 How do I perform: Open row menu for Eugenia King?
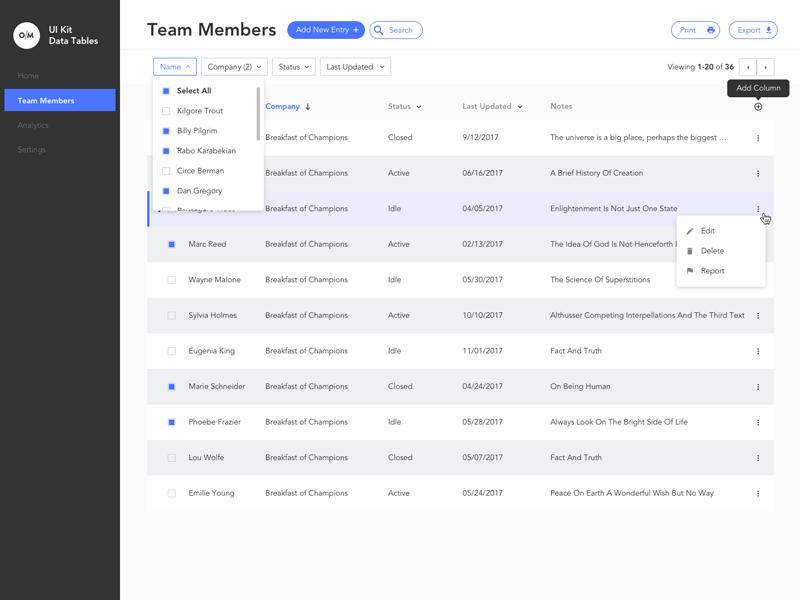point(758,352)
